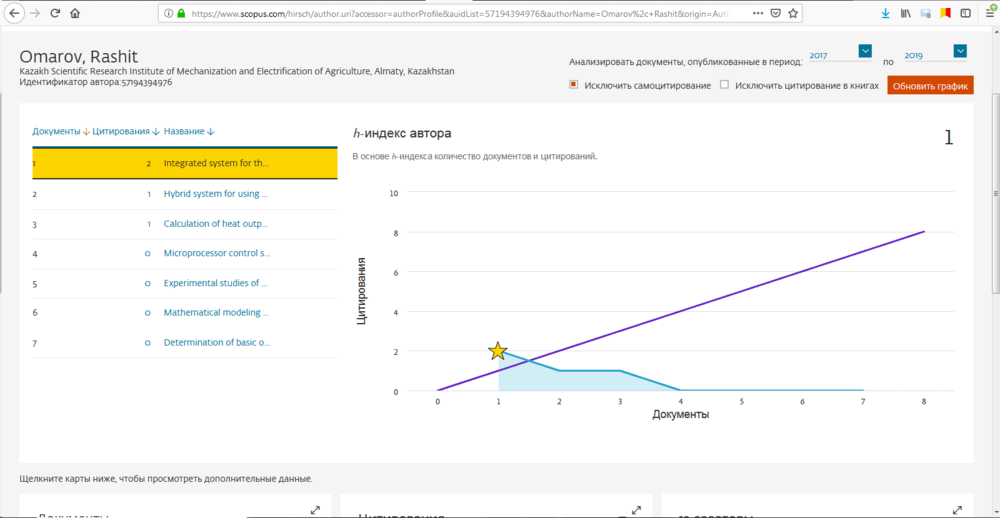Open the downloads panel
1000x518 pixels.
pos(885,13)
